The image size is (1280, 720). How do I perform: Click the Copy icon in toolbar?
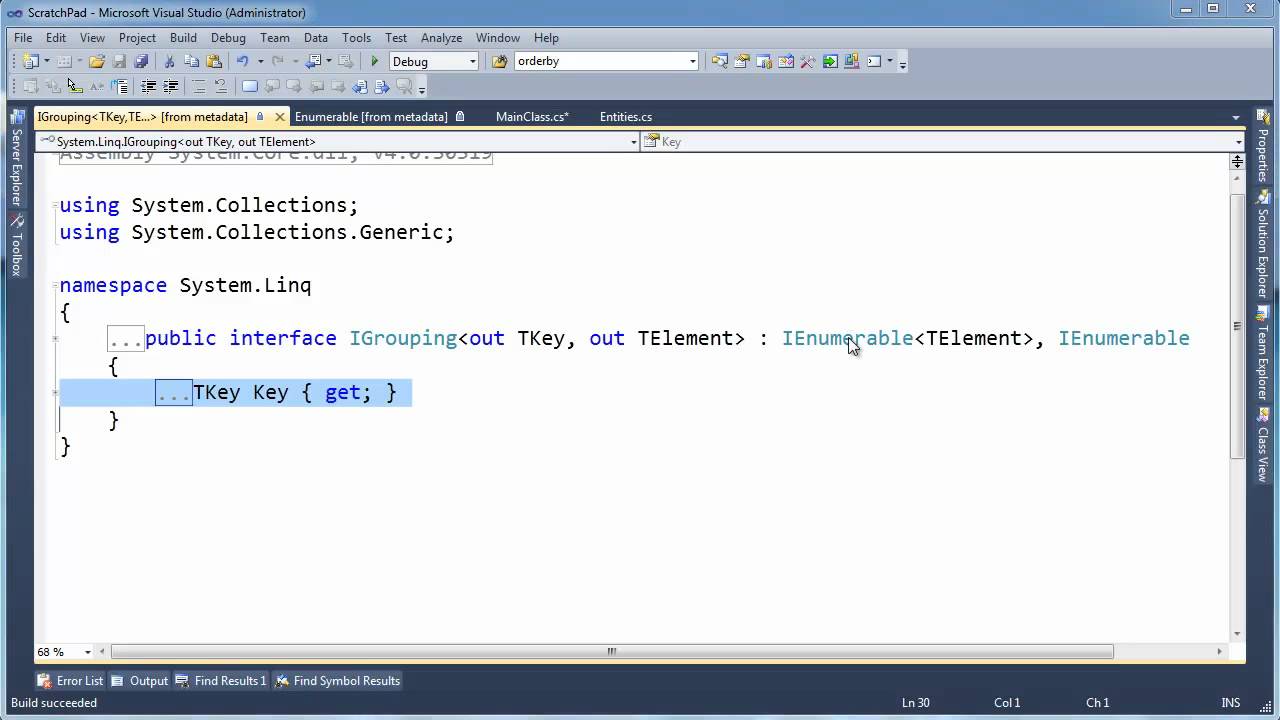[x=191, y=61]
